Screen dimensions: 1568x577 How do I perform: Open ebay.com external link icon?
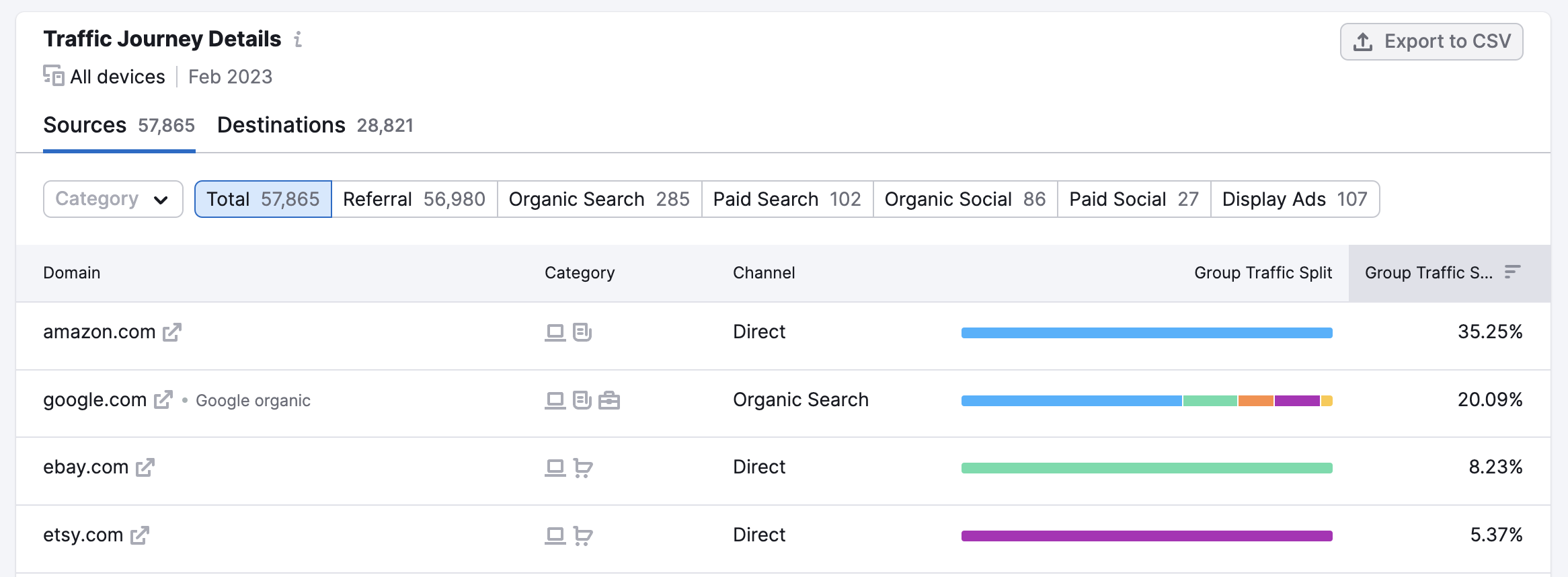[x=145, y=467]
